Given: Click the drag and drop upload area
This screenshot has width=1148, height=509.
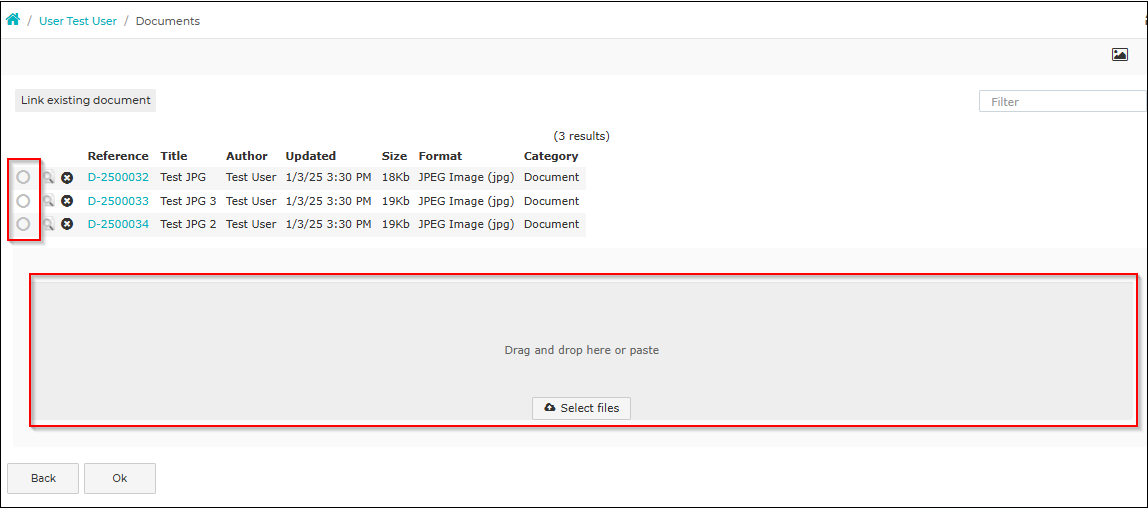Looking at the screenshot, I should [x=584, y=351].
